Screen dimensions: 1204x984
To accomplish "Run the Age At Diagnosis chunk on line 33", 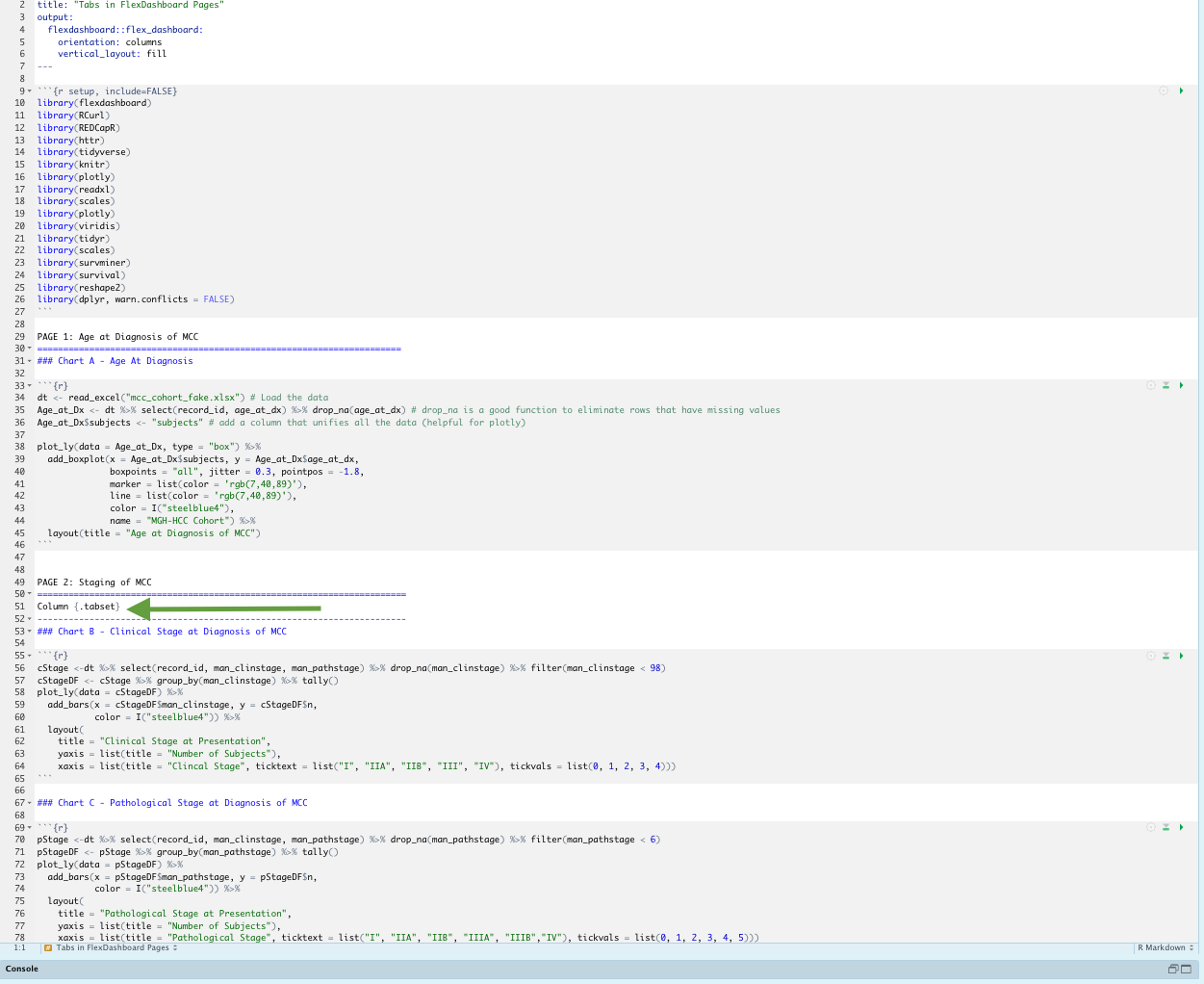I will (1181, 385).
